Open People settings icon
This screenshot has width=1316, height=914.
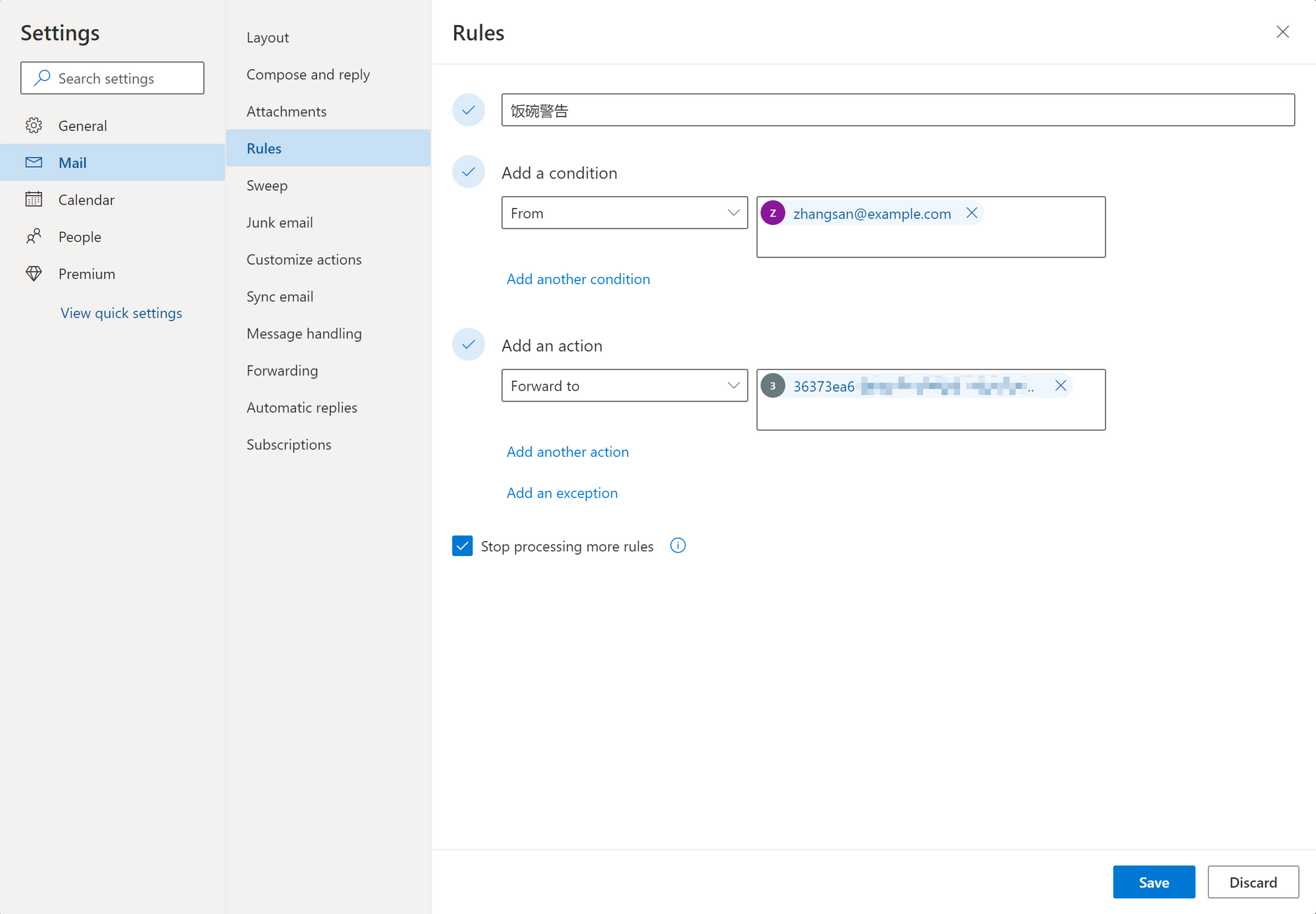[x=34, y=236]
